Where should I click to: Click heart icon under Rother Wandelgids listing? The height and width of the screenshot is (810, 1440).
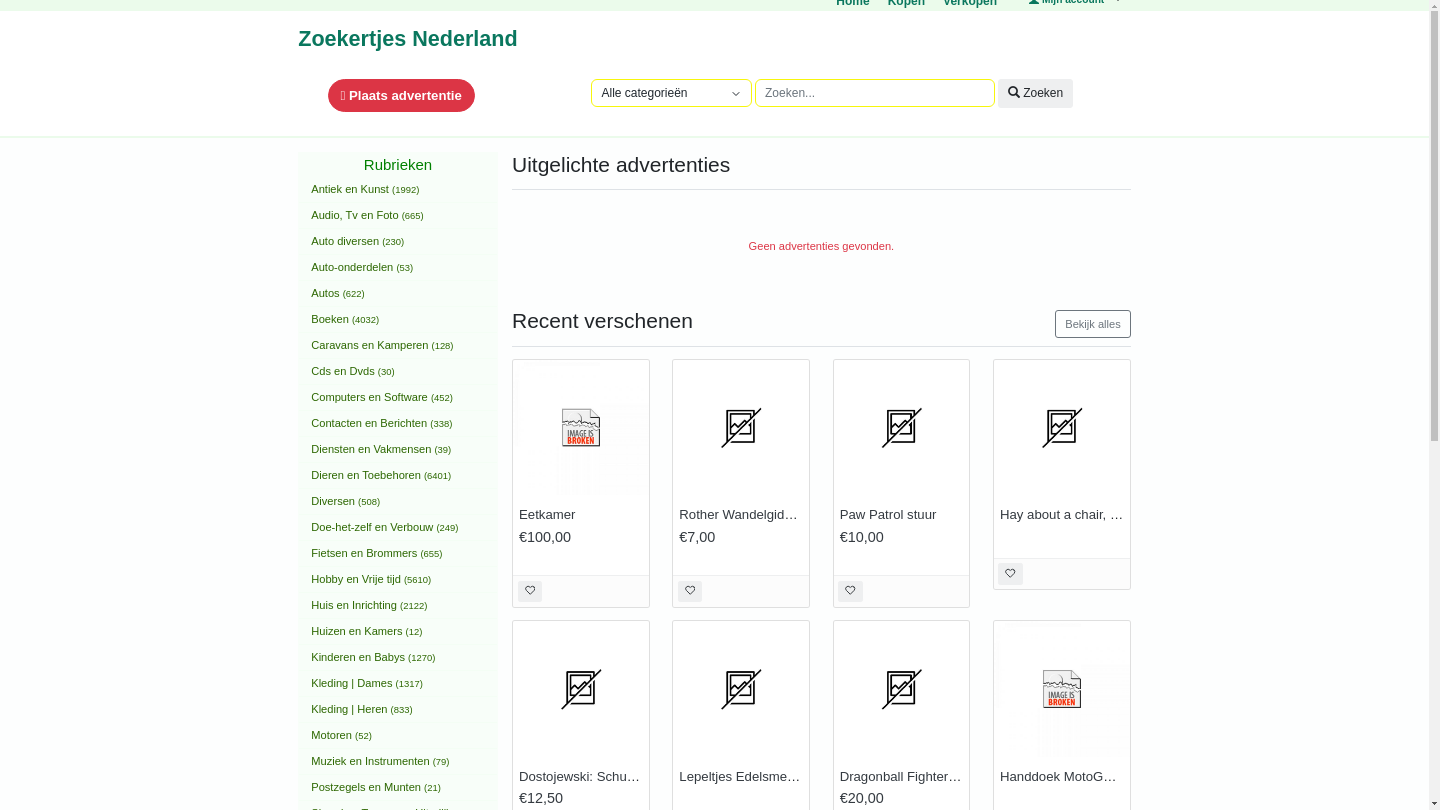pos(690,591)
